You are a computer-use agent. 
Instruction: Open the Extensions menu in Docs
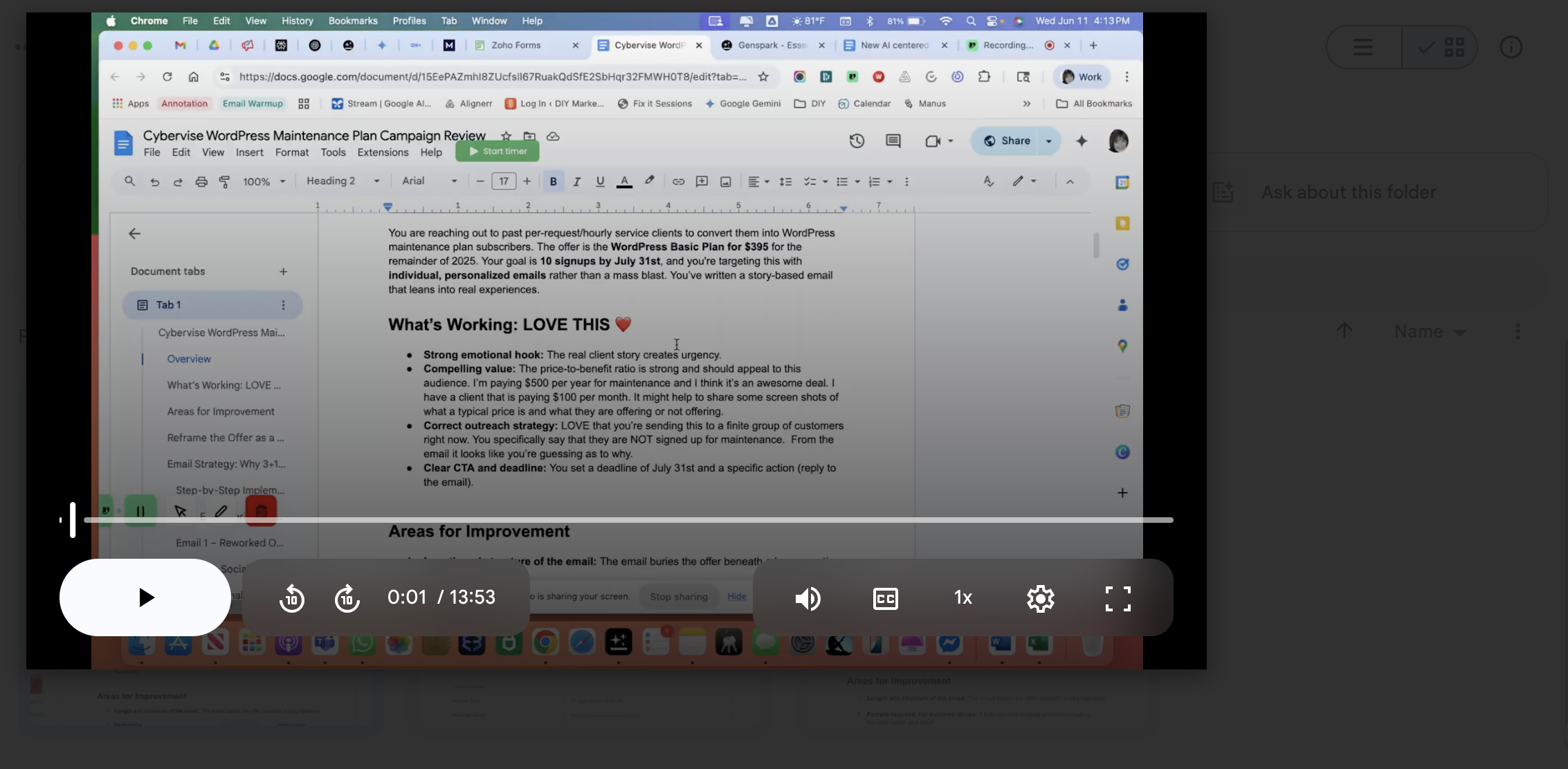click(383, 152)
